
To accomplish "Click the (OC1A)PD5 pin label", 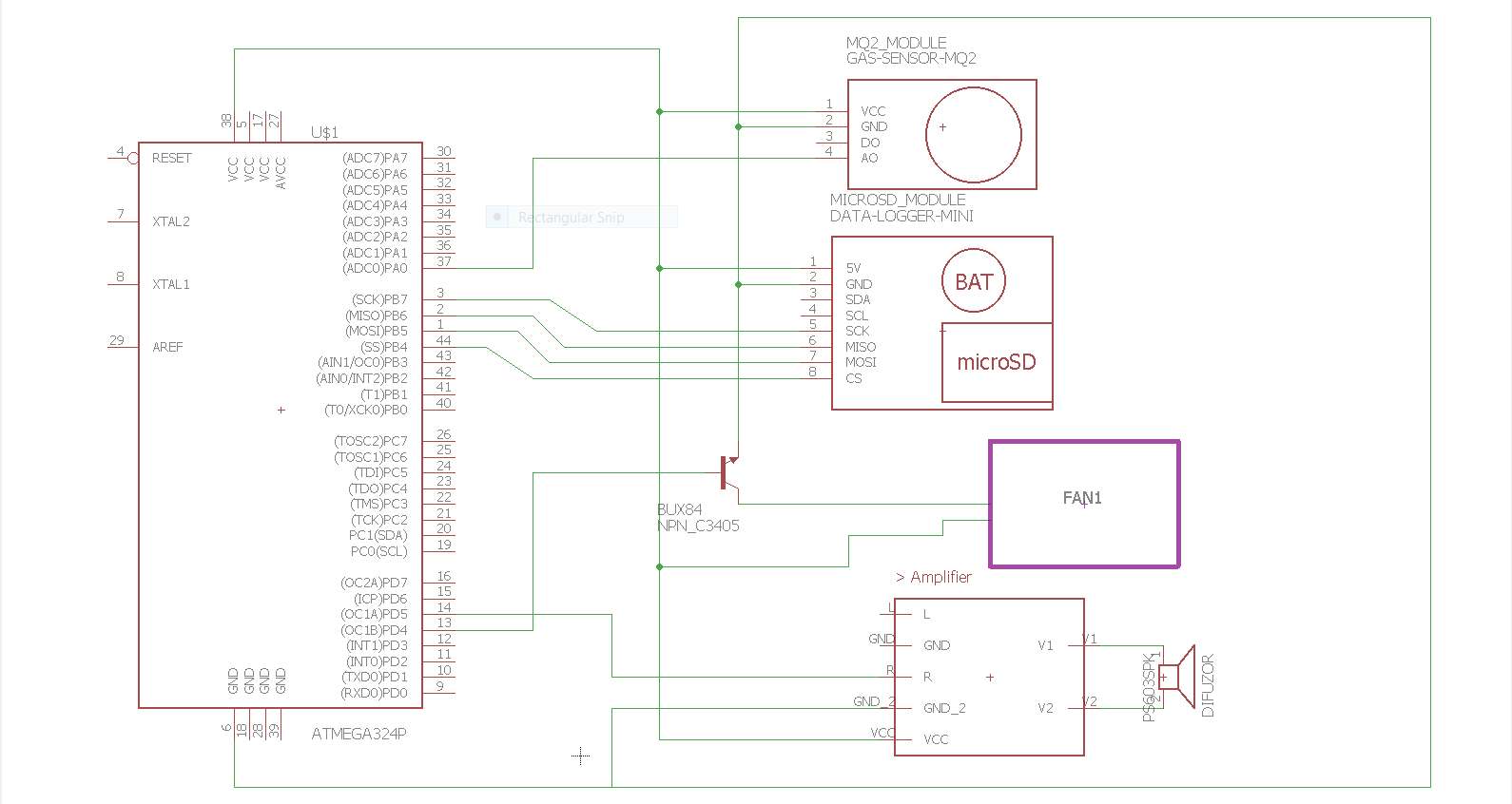I will tap(375, 614).
